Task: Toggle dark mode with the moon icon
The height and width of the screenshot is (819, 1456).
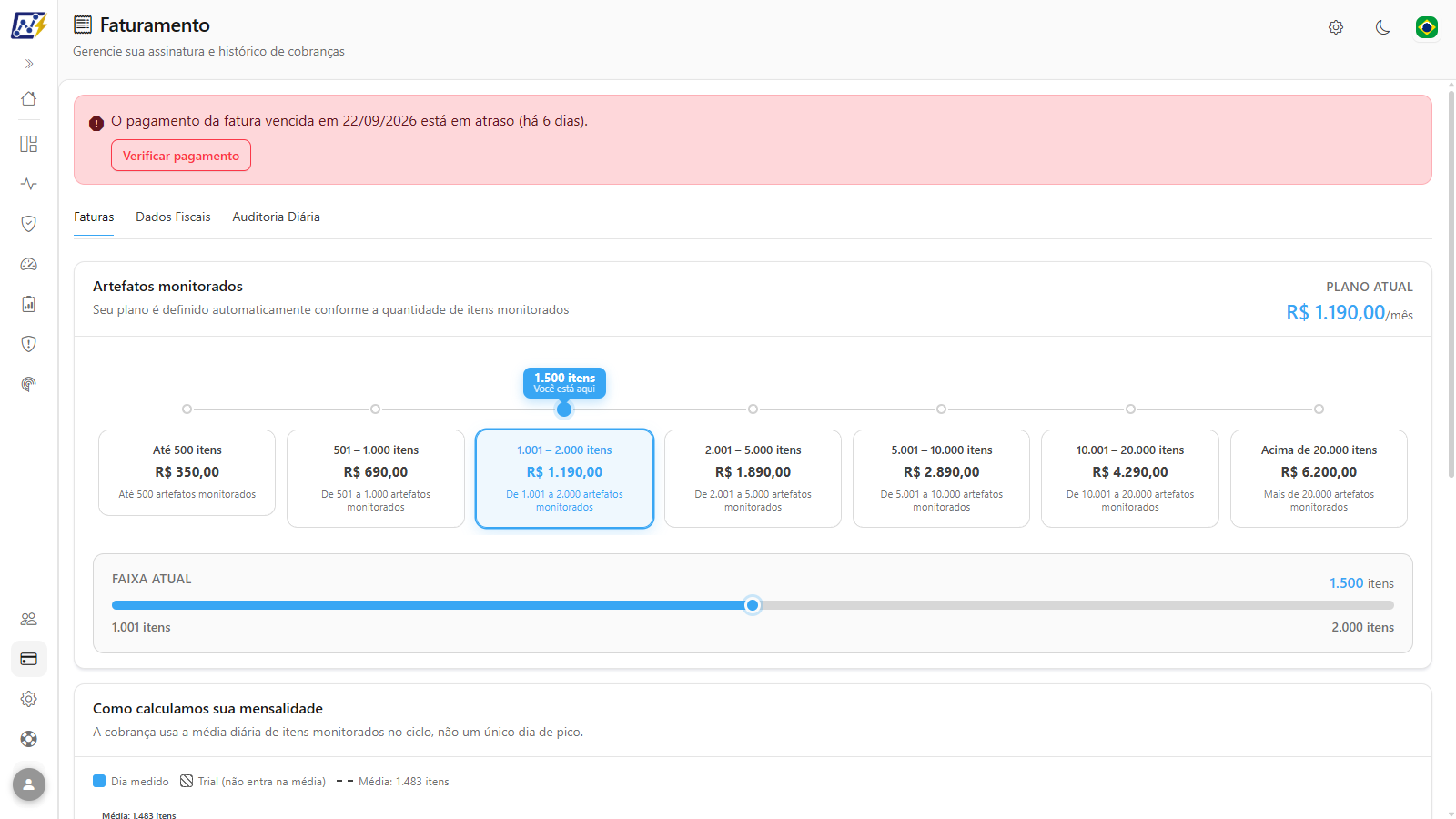Action: coord(1382,27)
